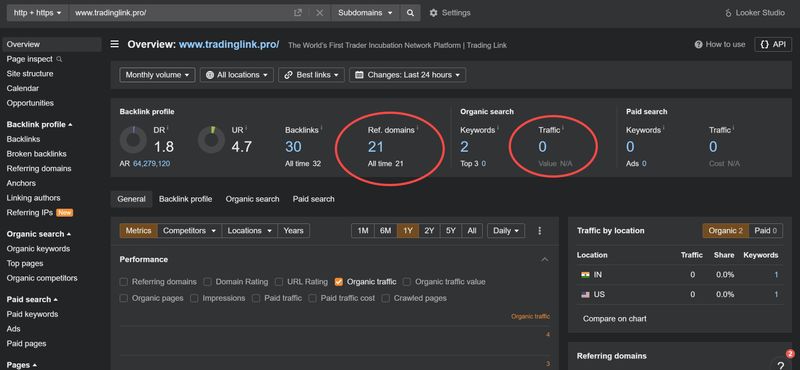The image size is (800, 370).
Task: Click the www.tradinglink.pro/ title link
Action: pos(229,44)
